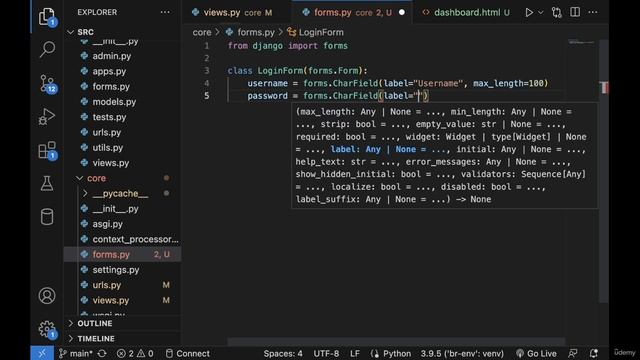Open the Testing flask view
This screenshot has height=360, width=640.
(47, 184)
